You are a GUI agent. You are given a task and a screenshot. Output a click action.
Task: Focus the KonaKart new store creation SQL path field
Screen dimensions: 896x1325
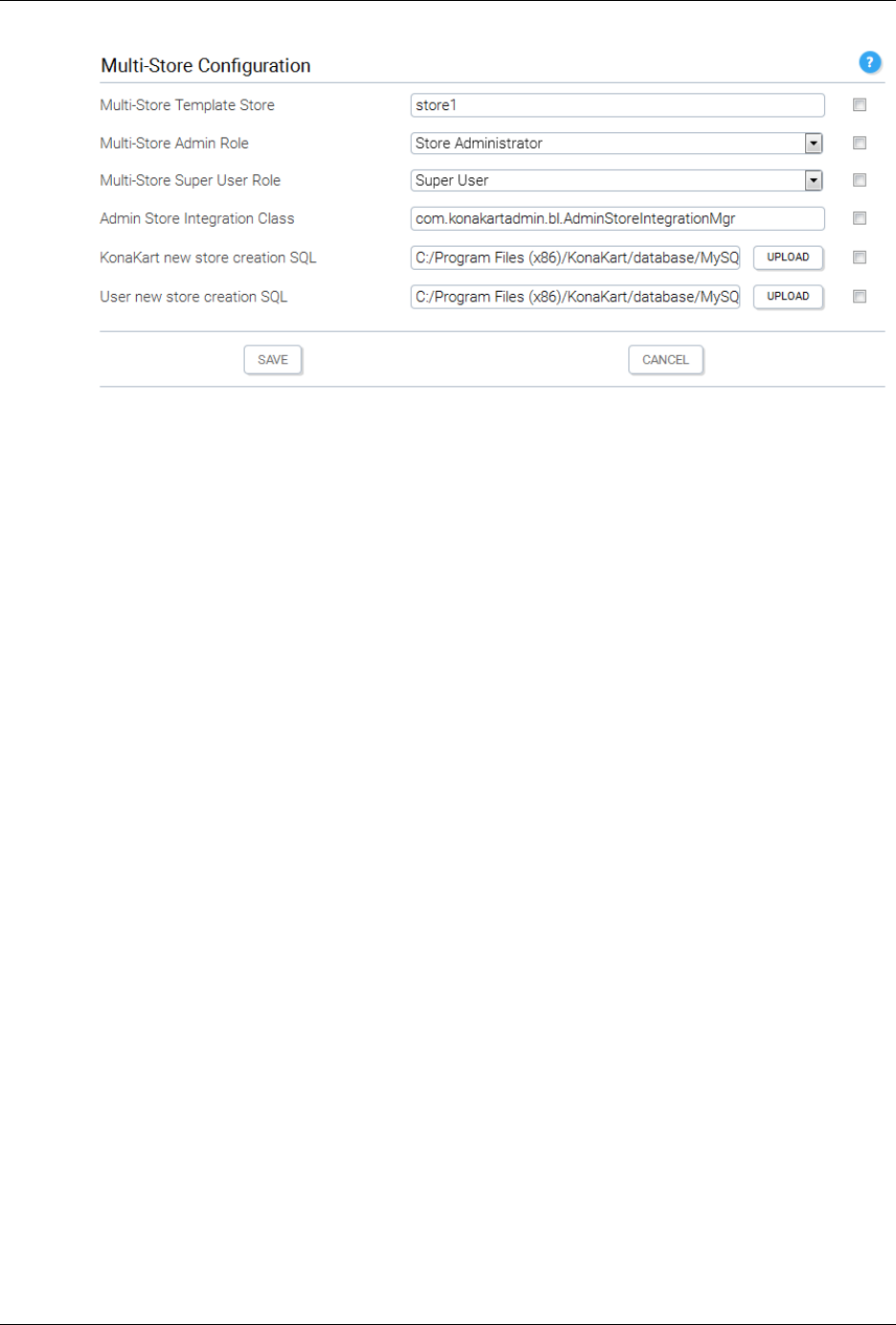click(575, 258)
